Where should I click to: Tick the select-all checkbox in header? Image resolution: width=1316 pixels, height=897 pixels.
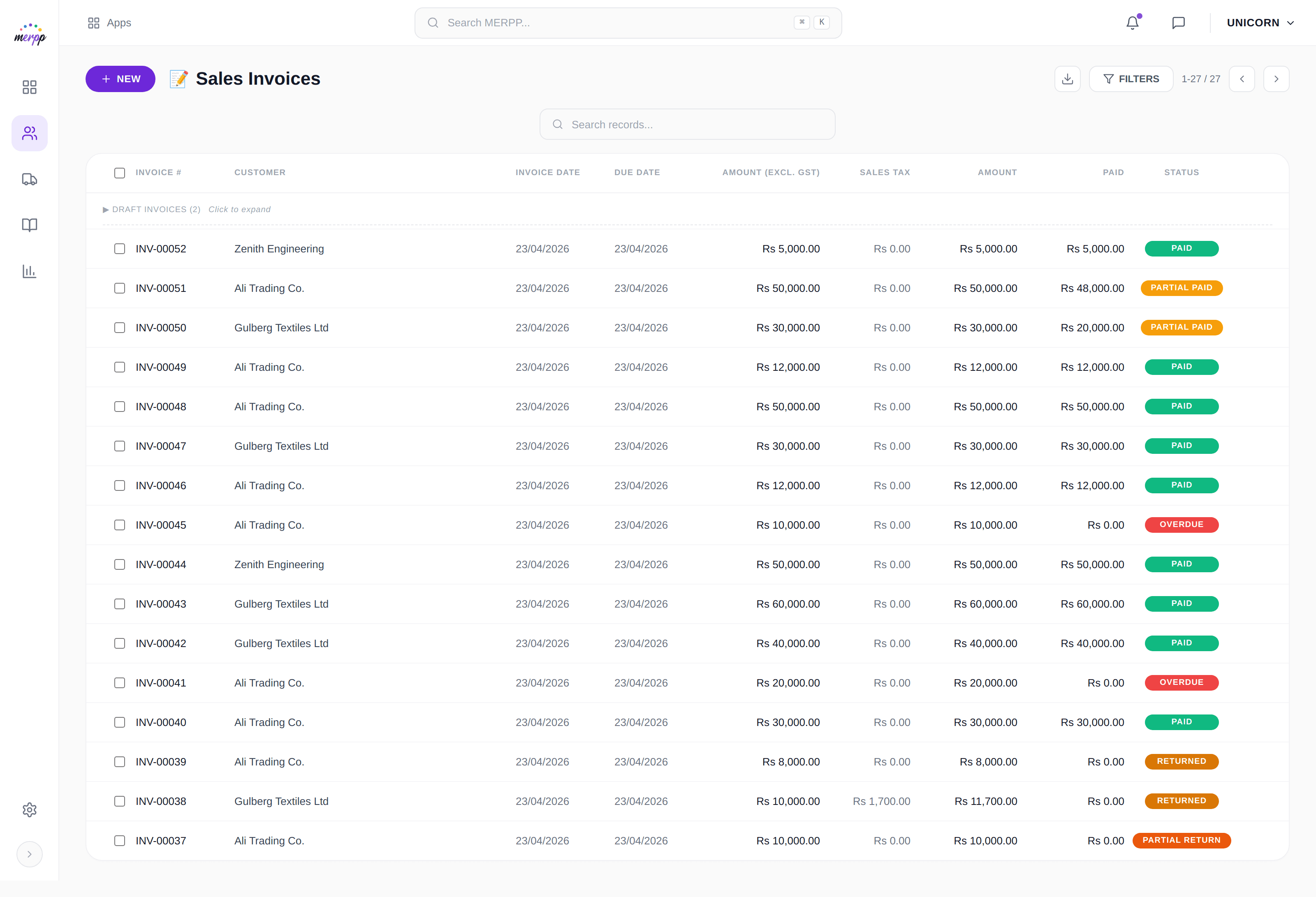(120, 173)
